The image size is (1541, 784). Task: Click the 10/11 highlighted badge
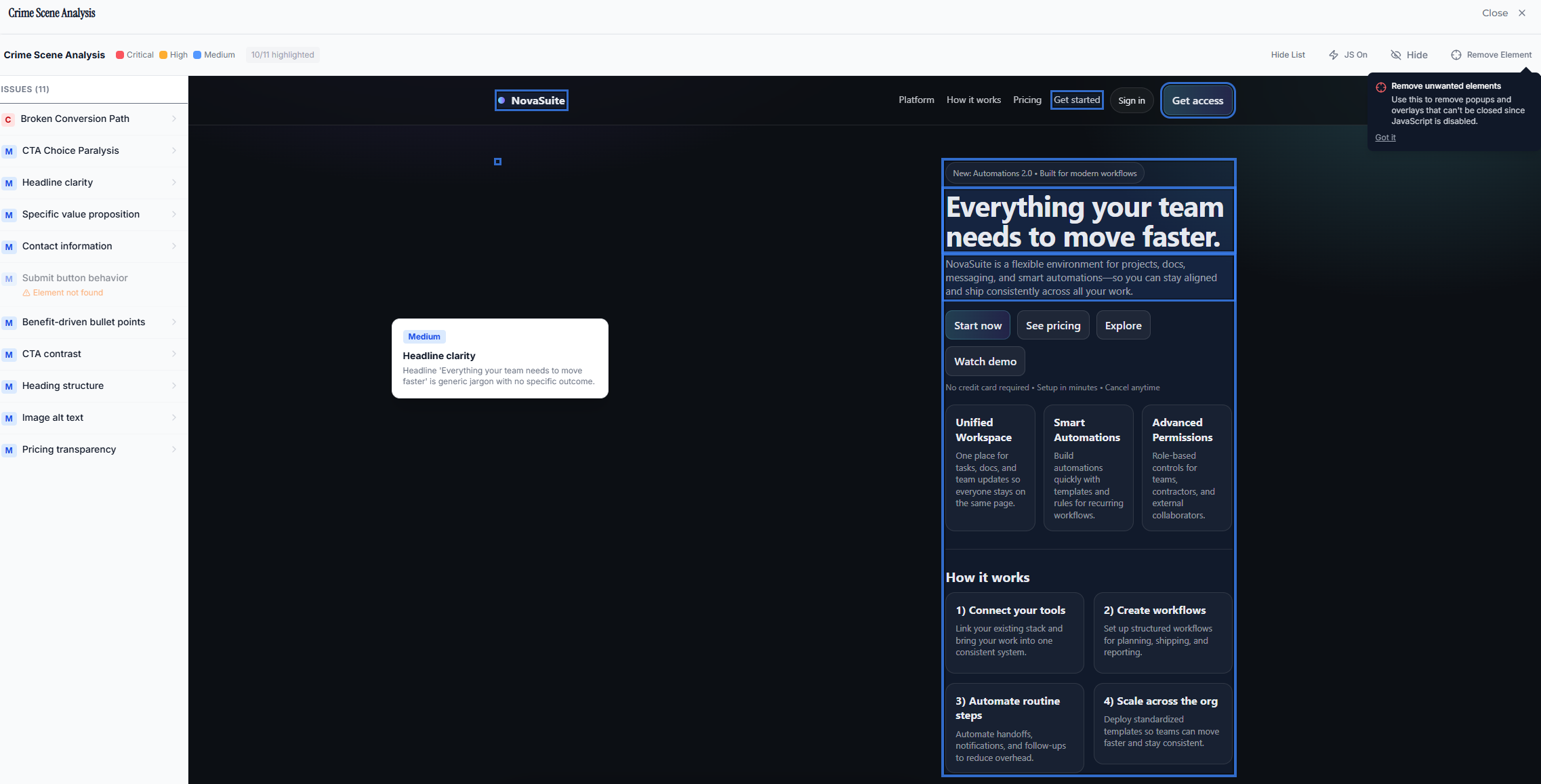click(282, 54)
